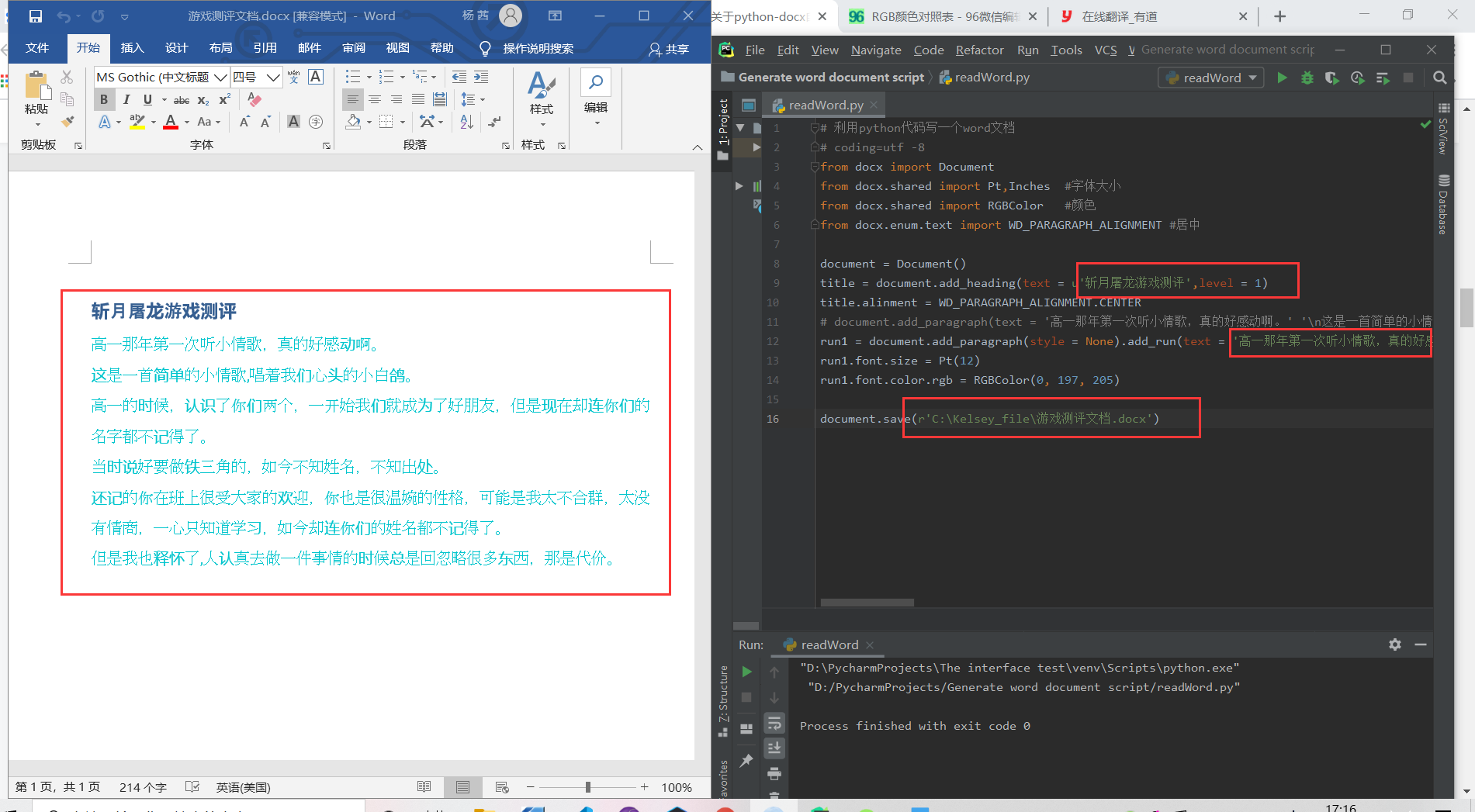Open Search Everywhere in PyCharm
Screen dimensions: 1475x812
tap(1440, 78)
